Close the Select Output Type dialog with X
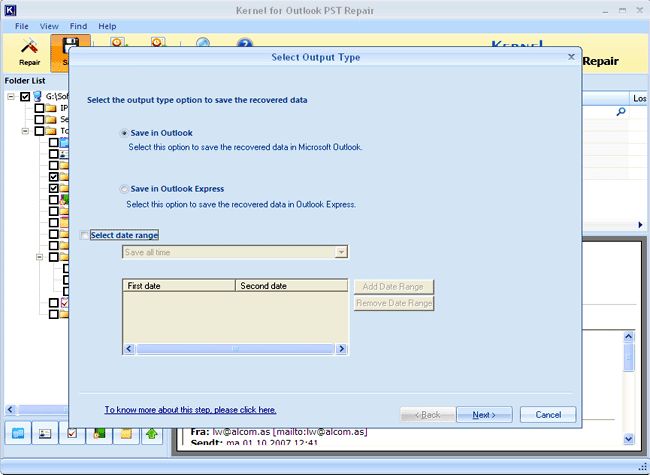Viewport: 650px width, 475px height. [571, 57]
